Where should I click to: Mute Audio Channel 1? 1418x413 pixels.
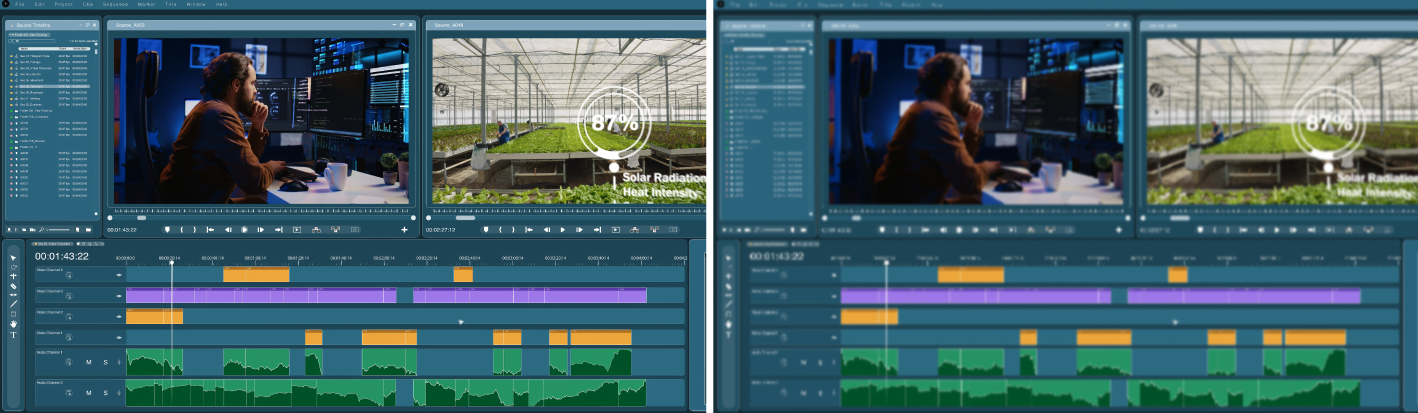[88, 362]
